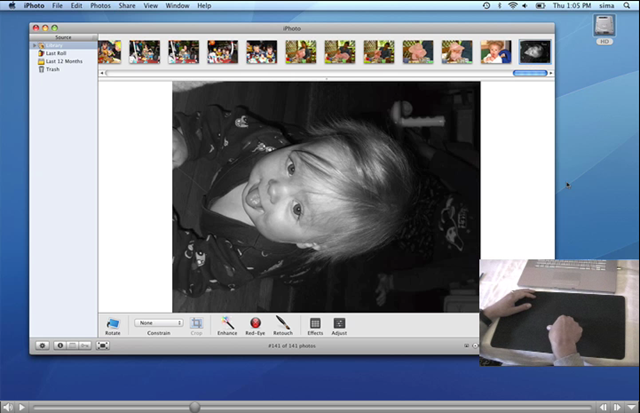The width and height of the screenshot is (640, 413).
Task: Activate the Red-Eye removal tool
Action: pyautogui.click(x=255, y=323)
